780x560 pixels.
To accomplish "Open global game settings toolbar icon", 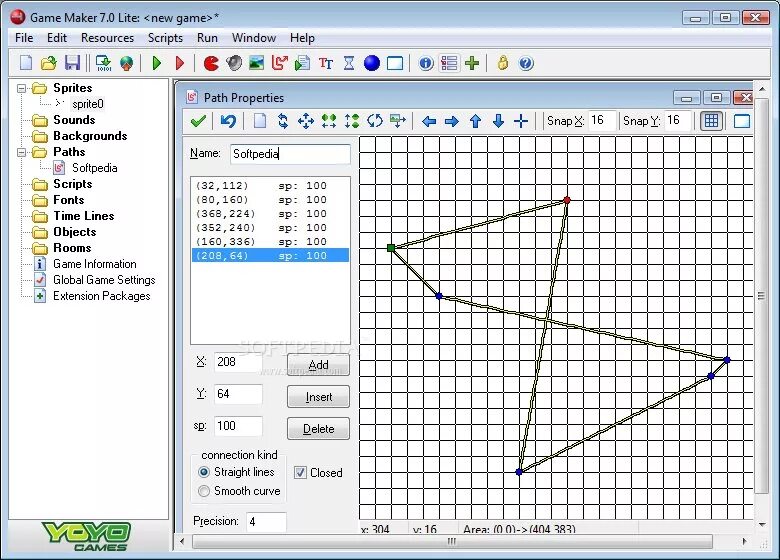I will [x=449, y=63].
